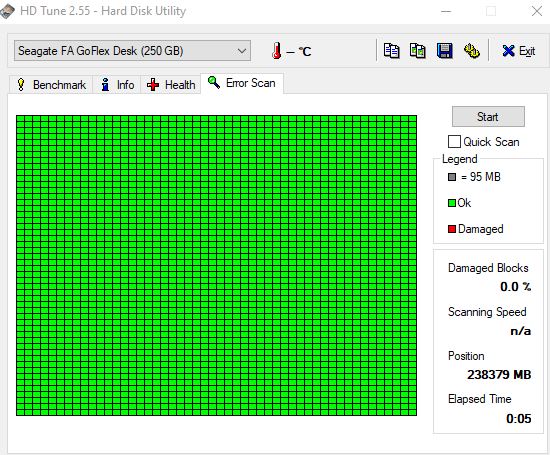Click the HD Tune title bar app icon

click(7, 11)
